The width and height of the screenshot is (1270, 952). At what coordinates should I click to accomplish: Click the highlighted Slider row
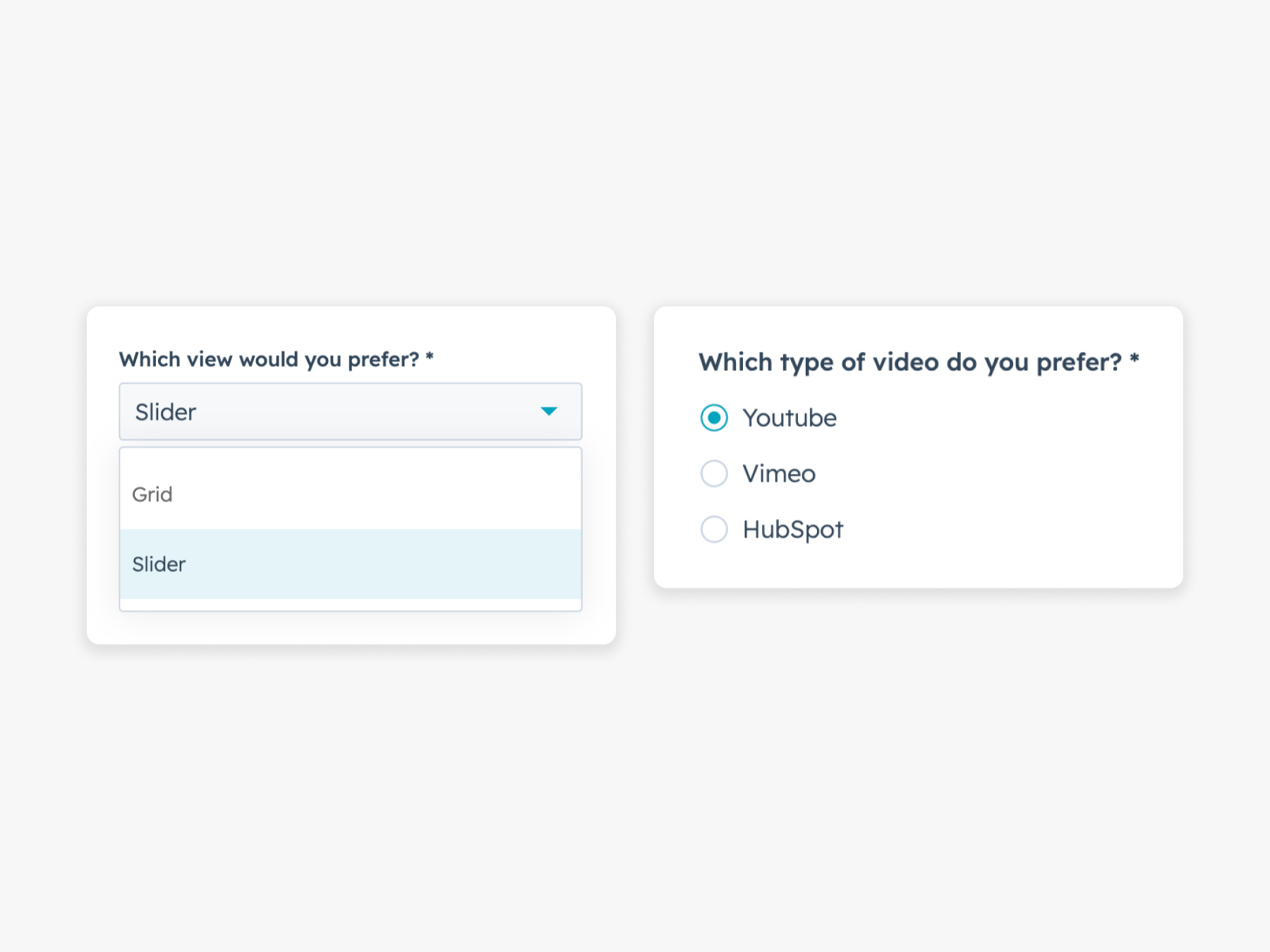point(351,563)
